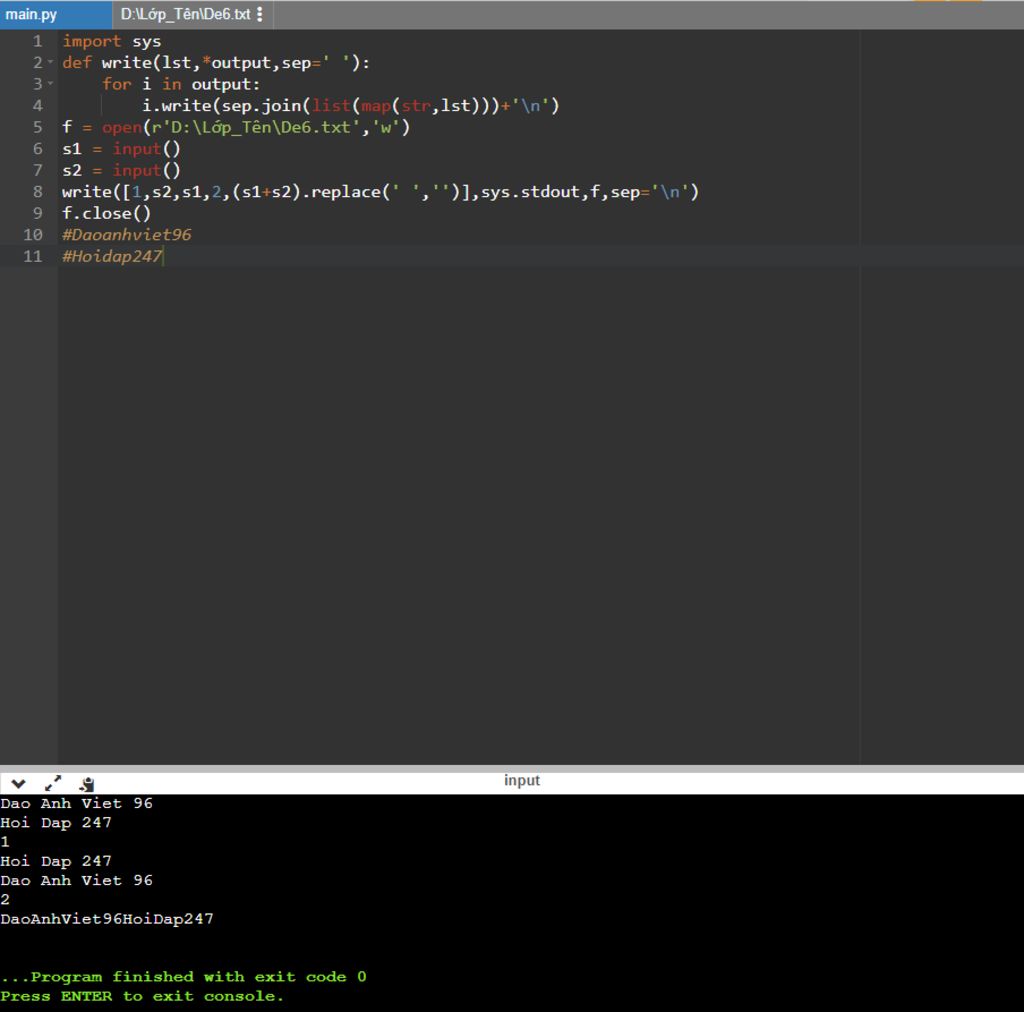Image resolution: width=1024 pixels, height=1012 pixels.
Task: Click the 'Press ENTER to exit console.' message
Action: tap(142, 996)
